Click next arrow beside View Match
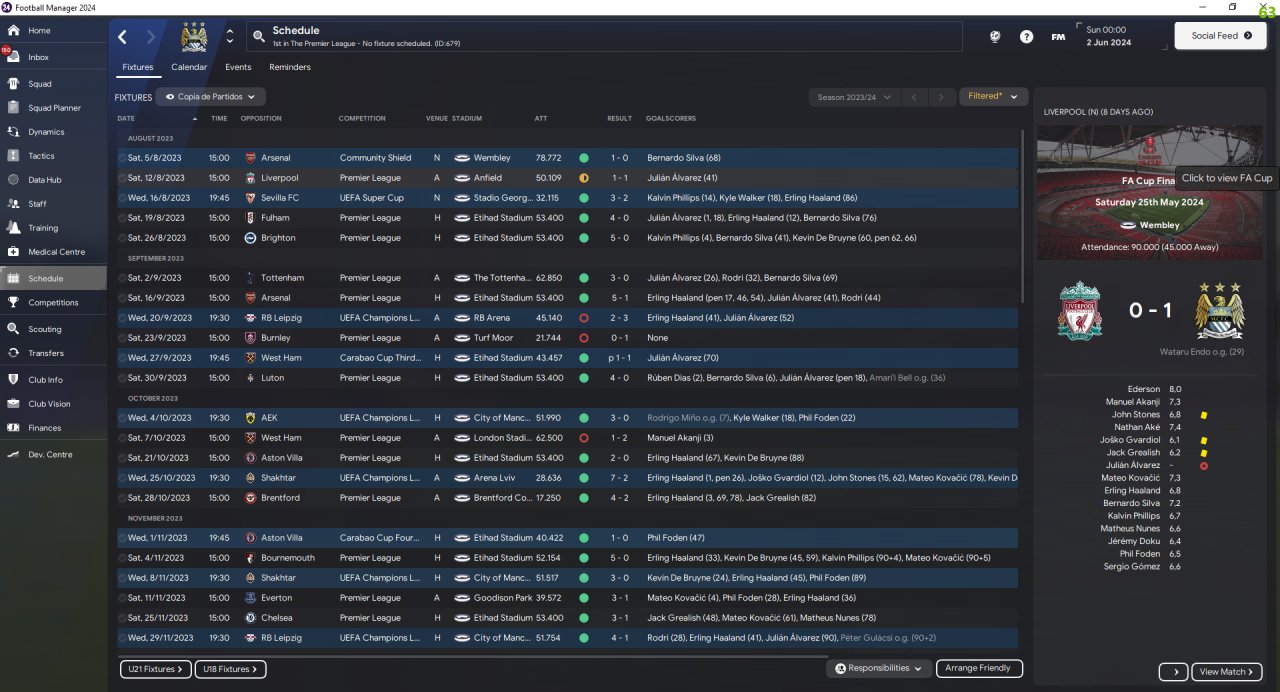 click(x=1174, y=672)
